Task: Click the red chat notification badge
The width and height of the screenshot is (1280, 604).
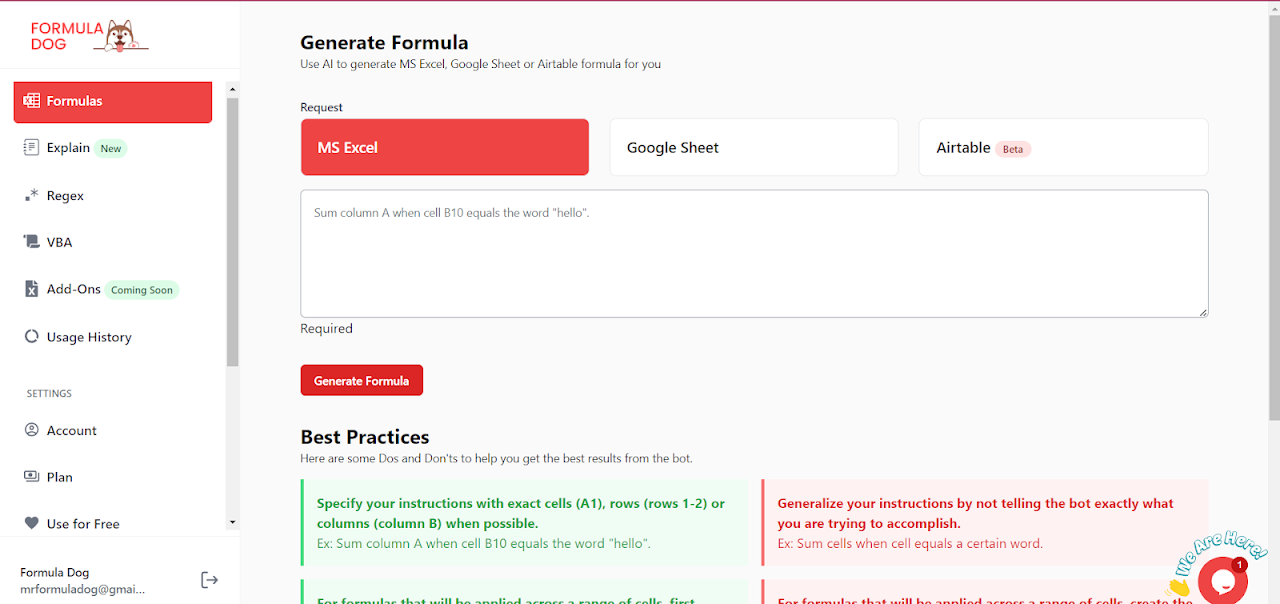Action: click(1239, 565)
